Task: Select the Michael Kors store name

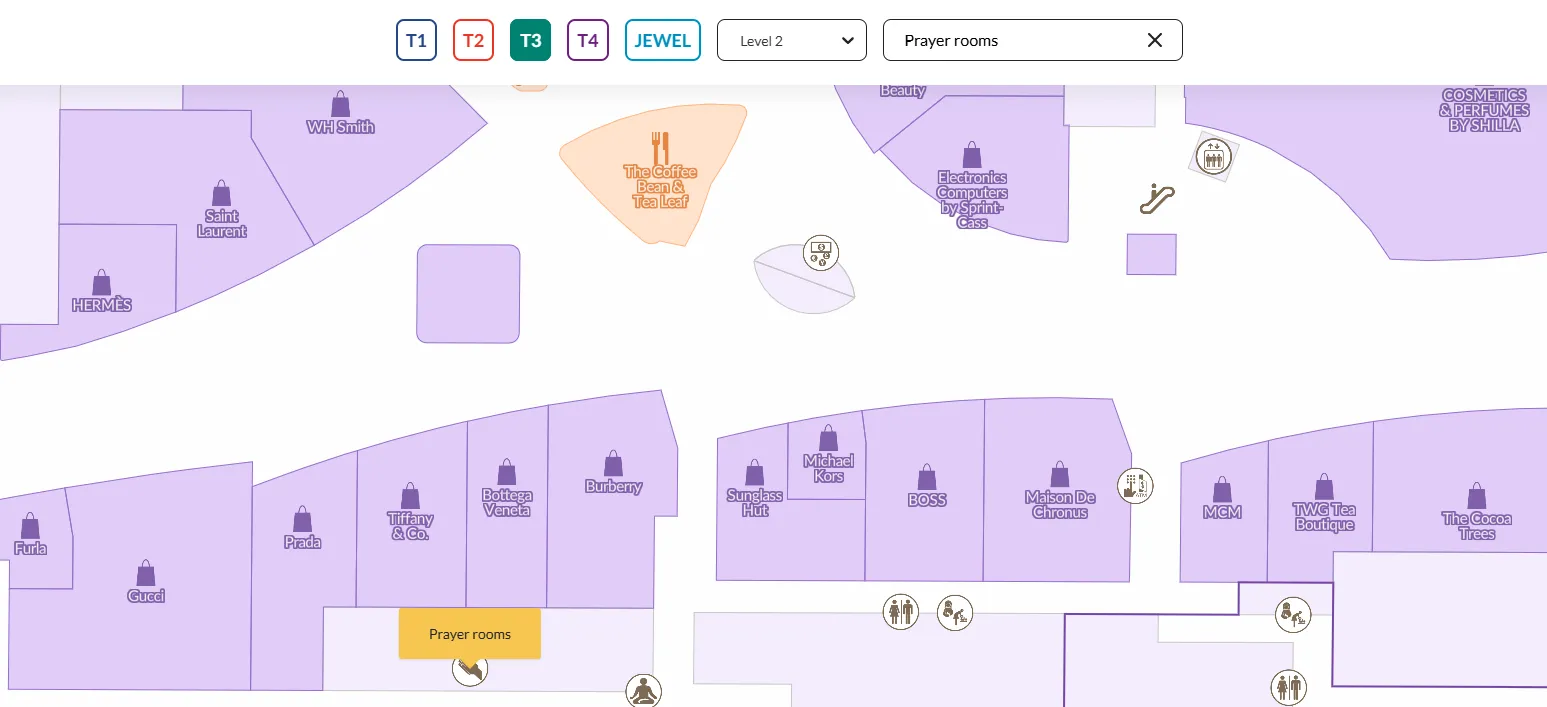Action: pyautogui.click(x=829, y=468)
